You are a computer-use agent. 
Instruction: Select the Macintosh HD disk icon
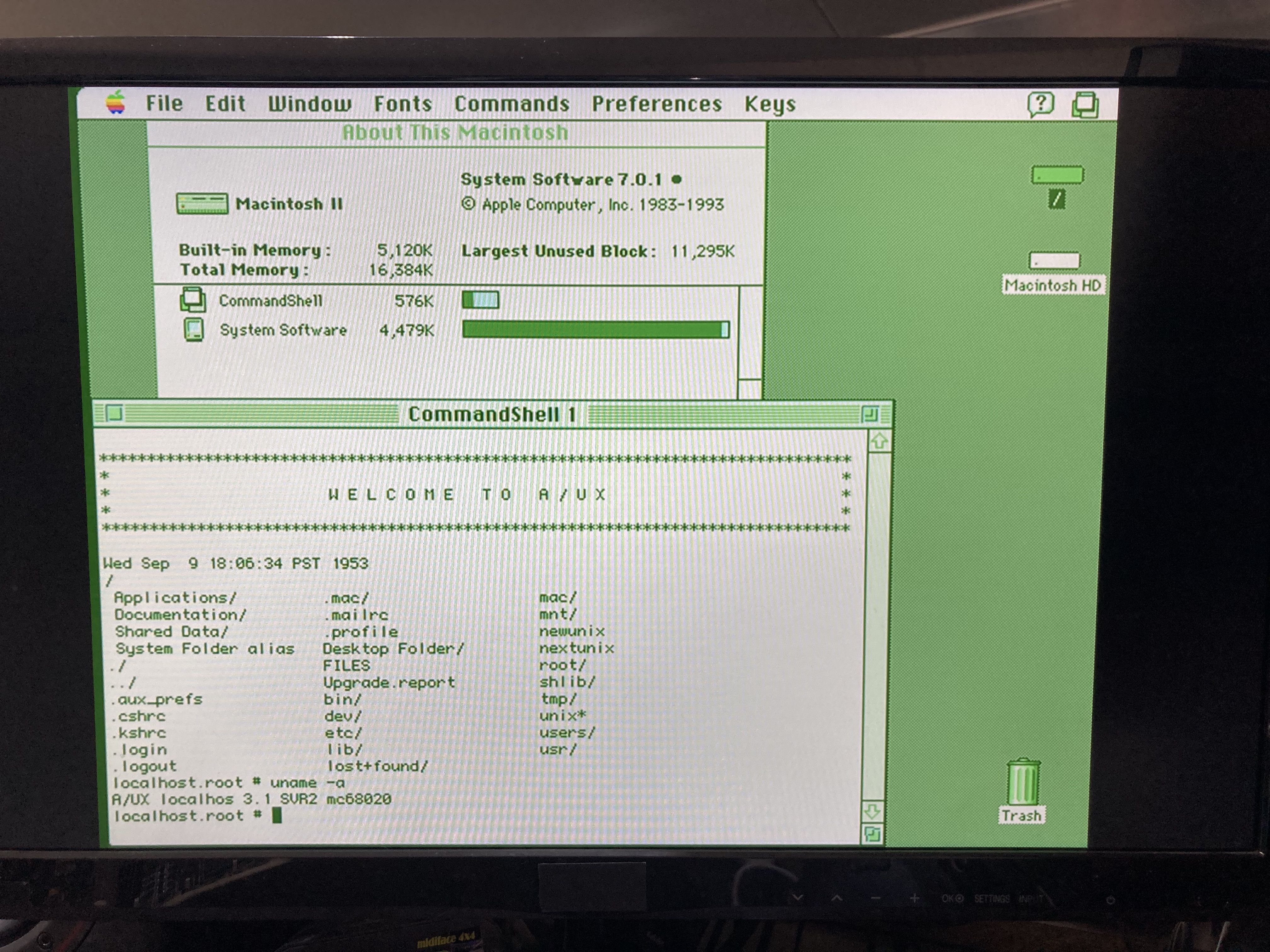tap(1054, 261)
